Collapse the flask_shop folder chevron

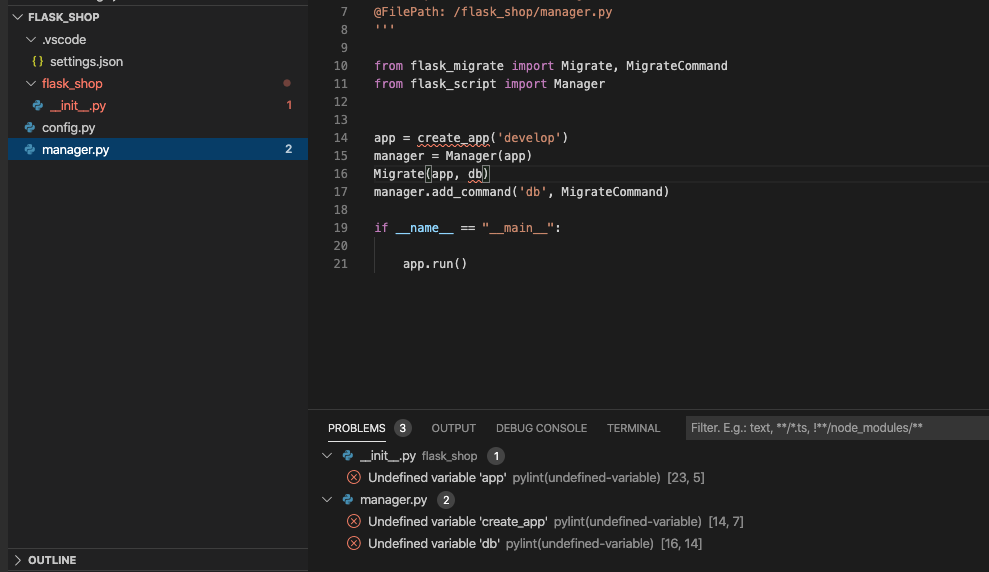pos(31,83)
